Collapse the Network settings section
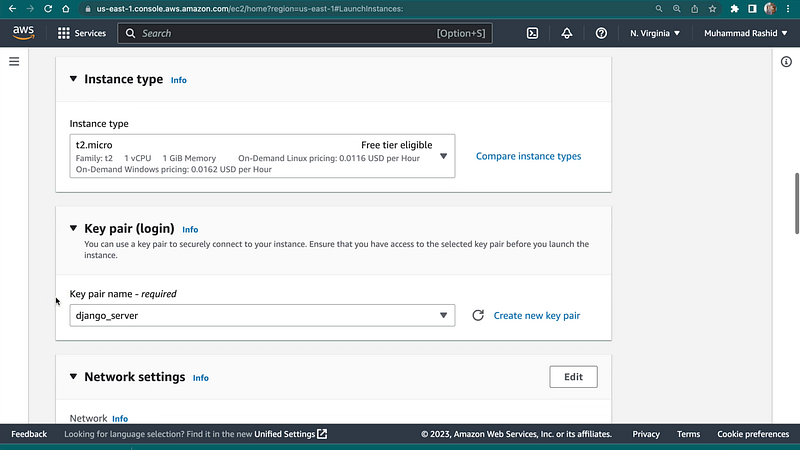 point(73,377)
